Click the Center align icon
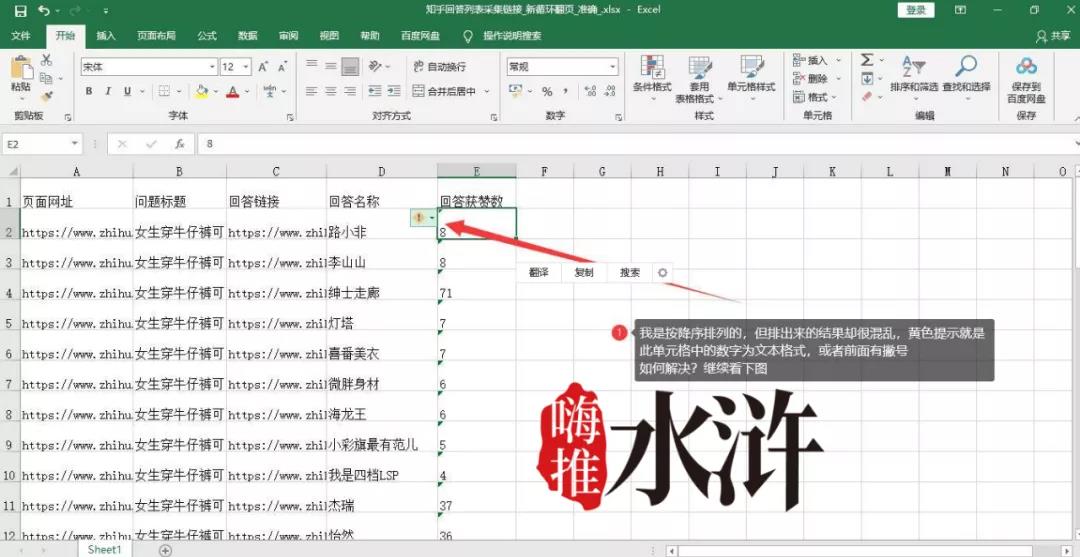 pos(331,91)
